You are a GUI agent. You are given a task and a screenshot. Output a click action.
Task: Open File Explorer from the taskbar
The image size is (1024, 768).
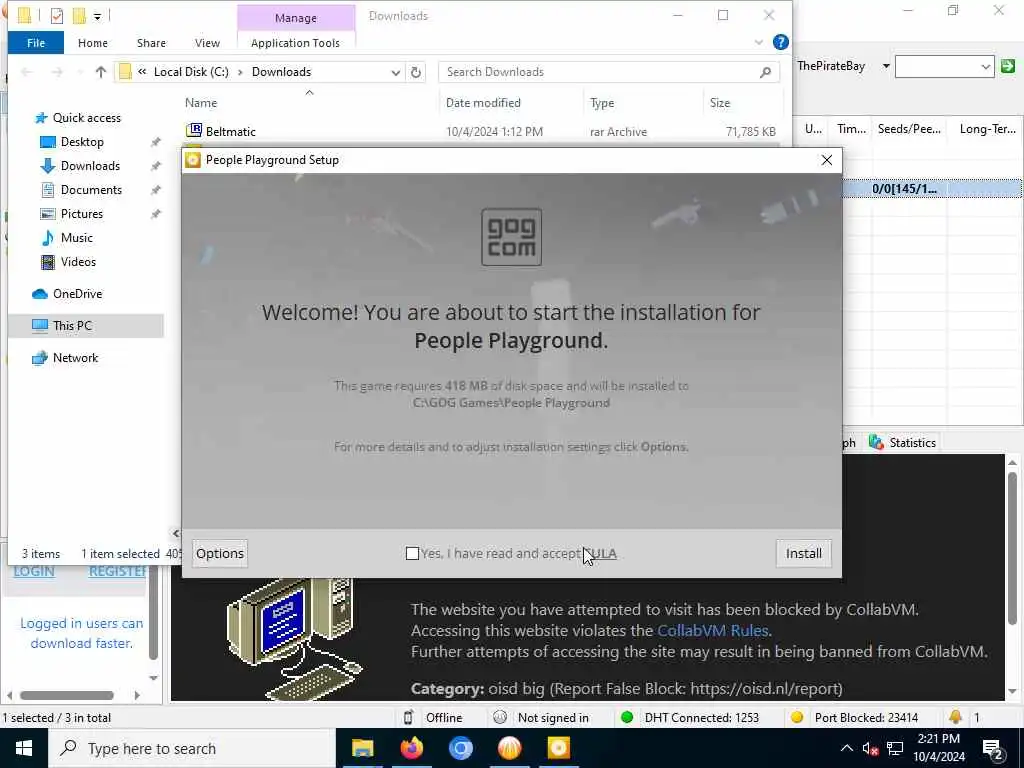point(362,748)
